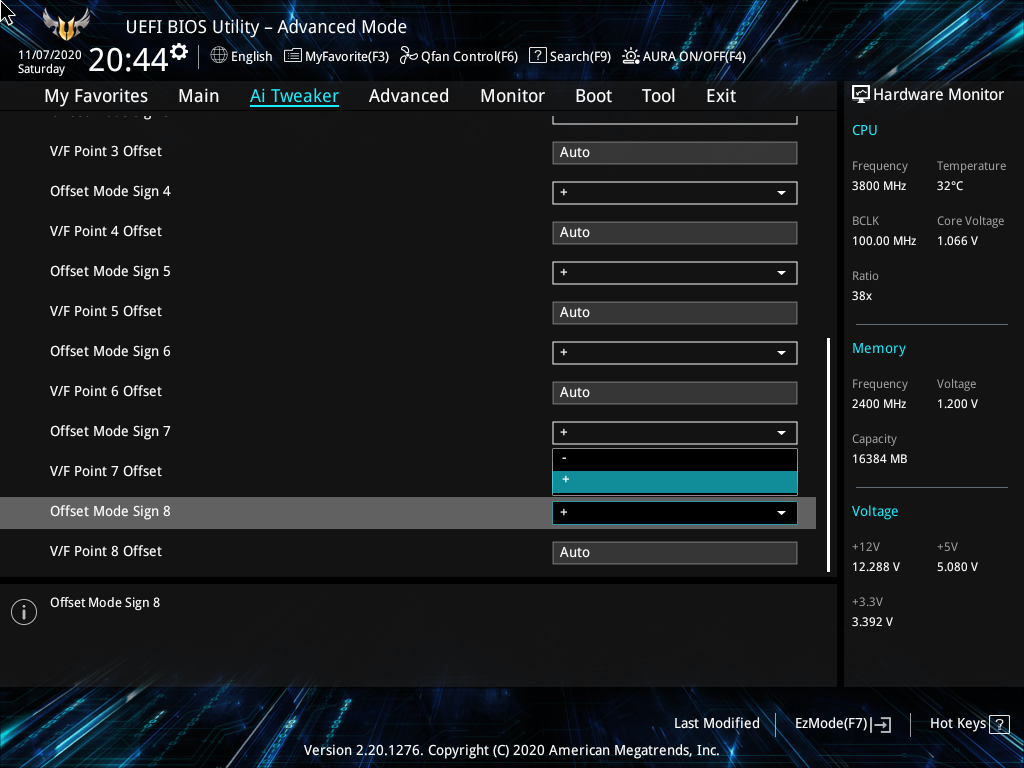The image size is (1024, 768).
Task: Select V/F Point 3 Offset label
Action: coord(106,152)
